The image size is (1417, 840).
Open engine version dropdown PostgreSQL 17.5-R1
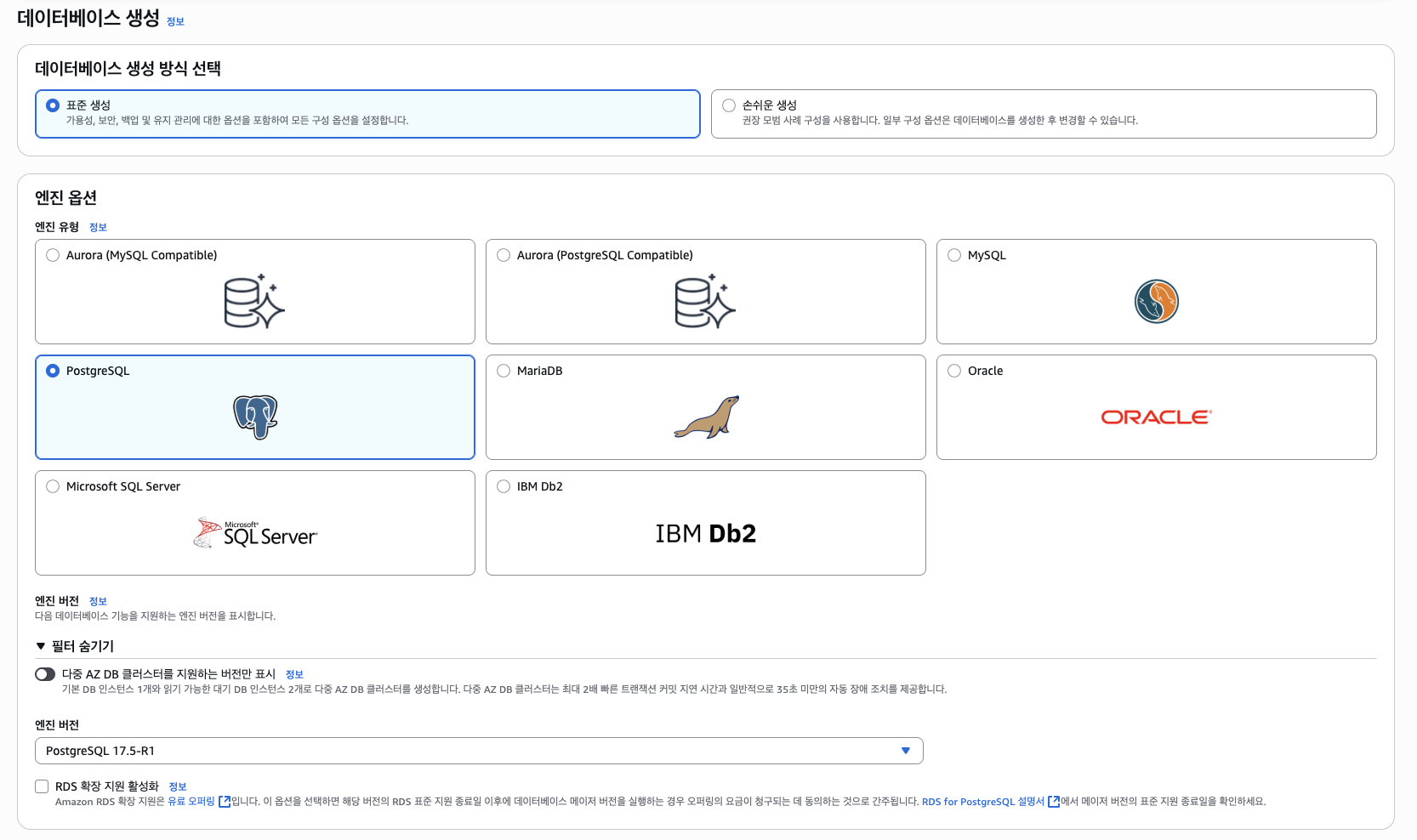click(x=479, y=751)
